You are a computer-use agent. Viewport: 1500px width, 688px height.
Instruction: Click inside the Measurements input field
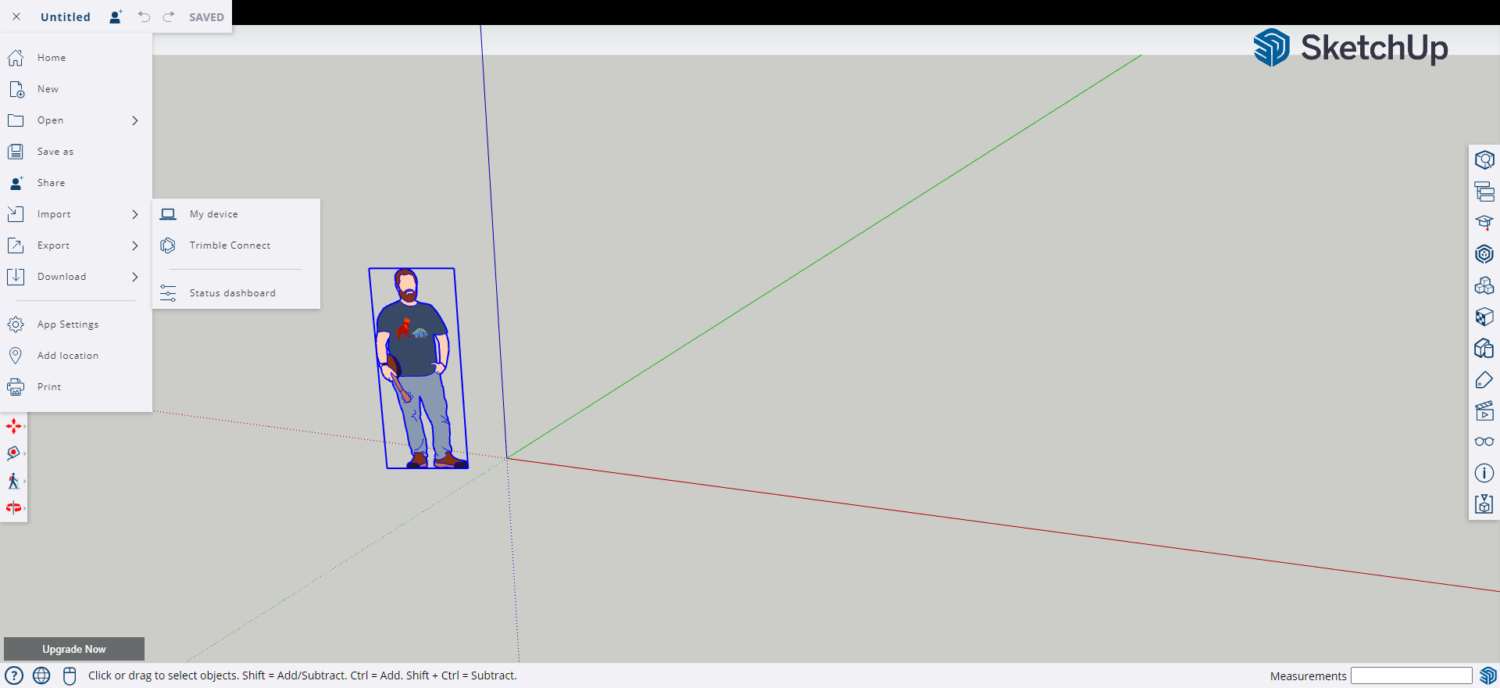(x=1411, y=675)
